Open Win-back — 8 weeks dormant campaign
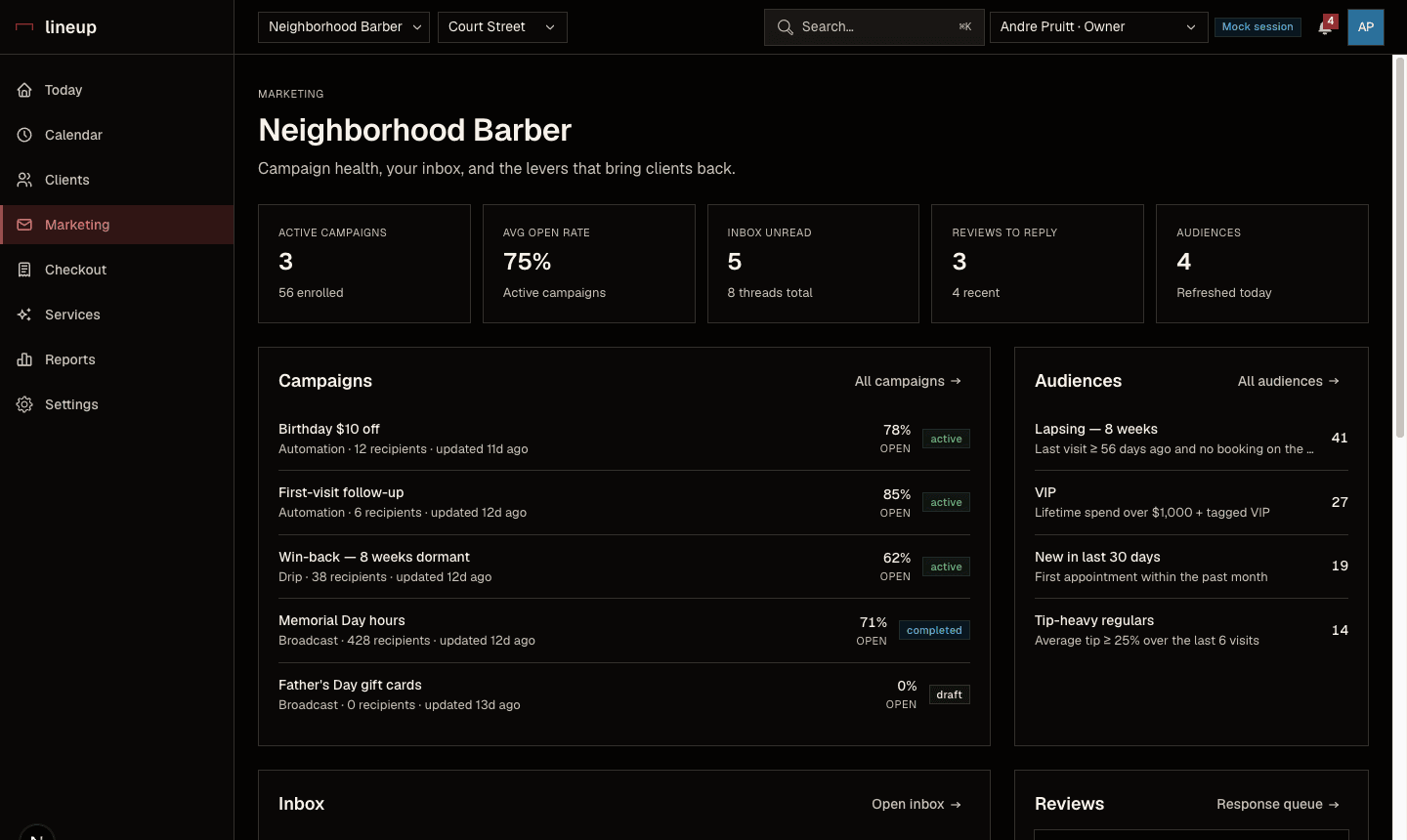 click(624, 567)
